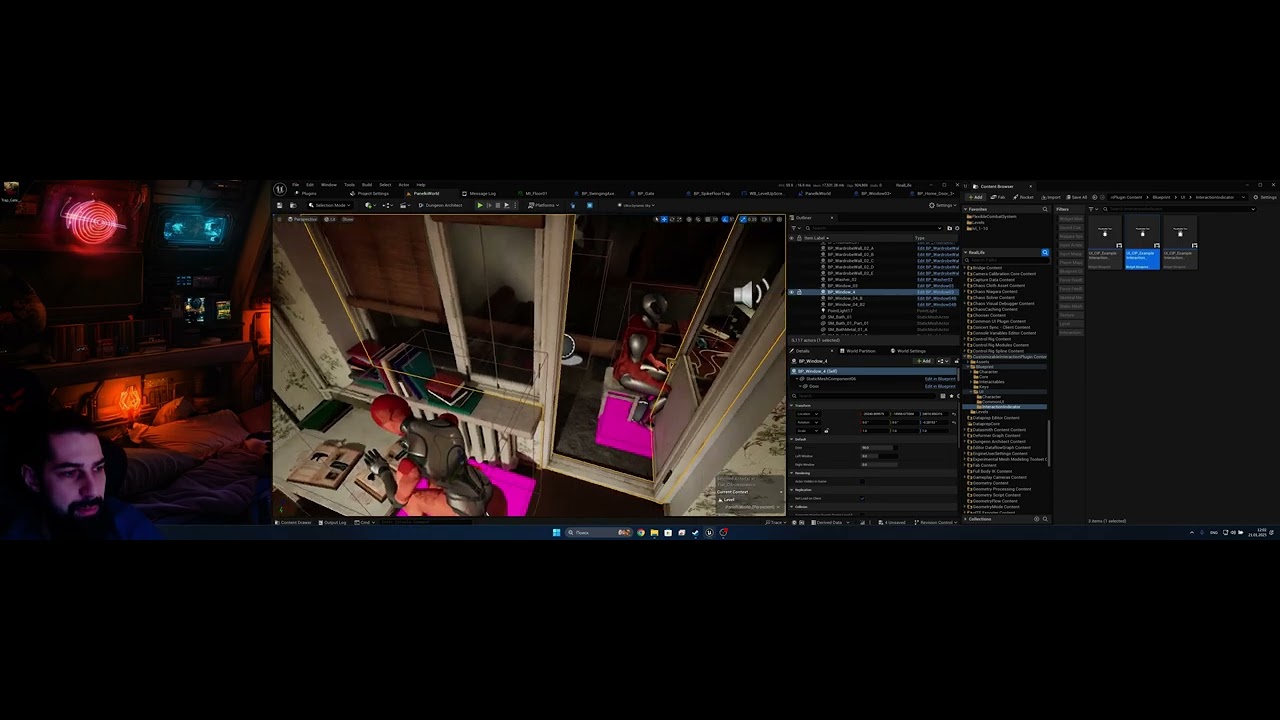
Task: Click the Windows Start button
Action: coord(556,532)
